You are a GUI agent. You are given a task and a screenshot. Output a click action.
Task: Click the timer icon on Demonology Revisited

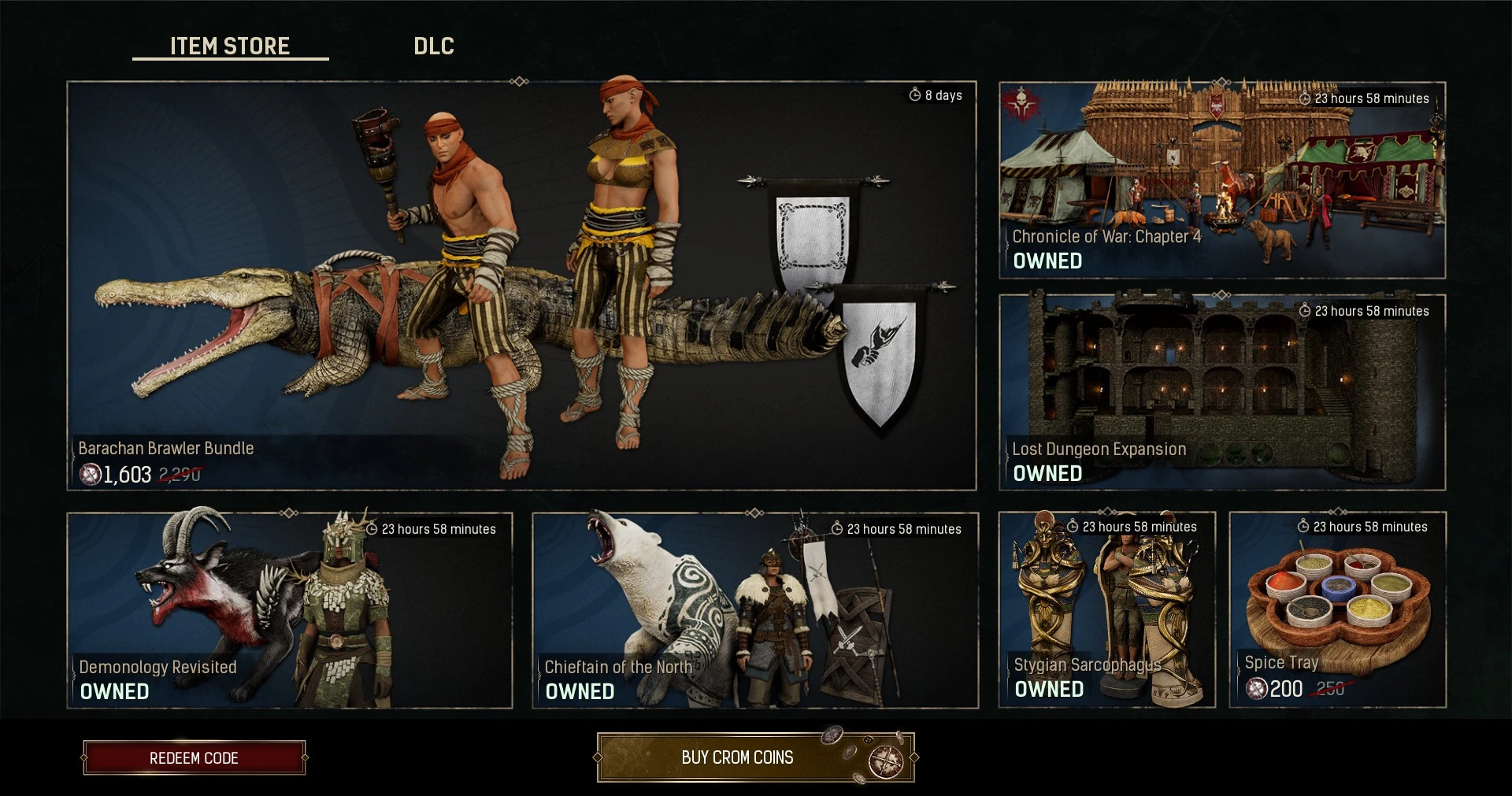[372, 529]
